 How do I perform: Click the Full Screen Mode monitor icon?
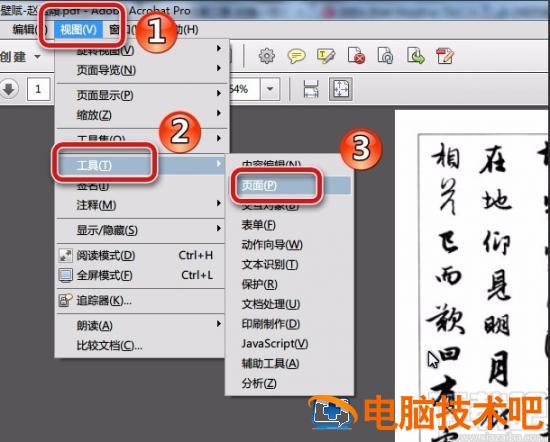point(66,275)
